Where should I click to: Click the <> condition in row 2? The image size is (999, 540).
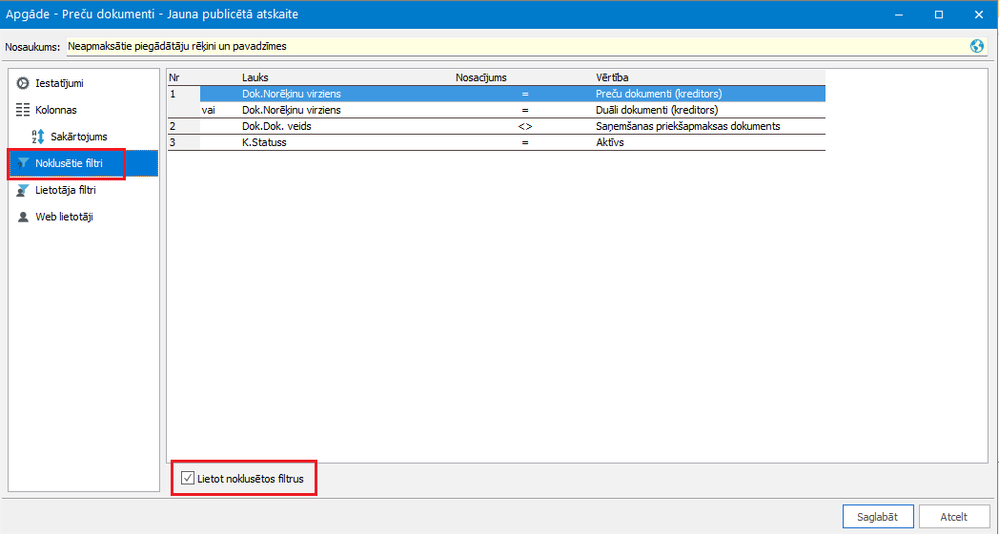coord(525,126)
